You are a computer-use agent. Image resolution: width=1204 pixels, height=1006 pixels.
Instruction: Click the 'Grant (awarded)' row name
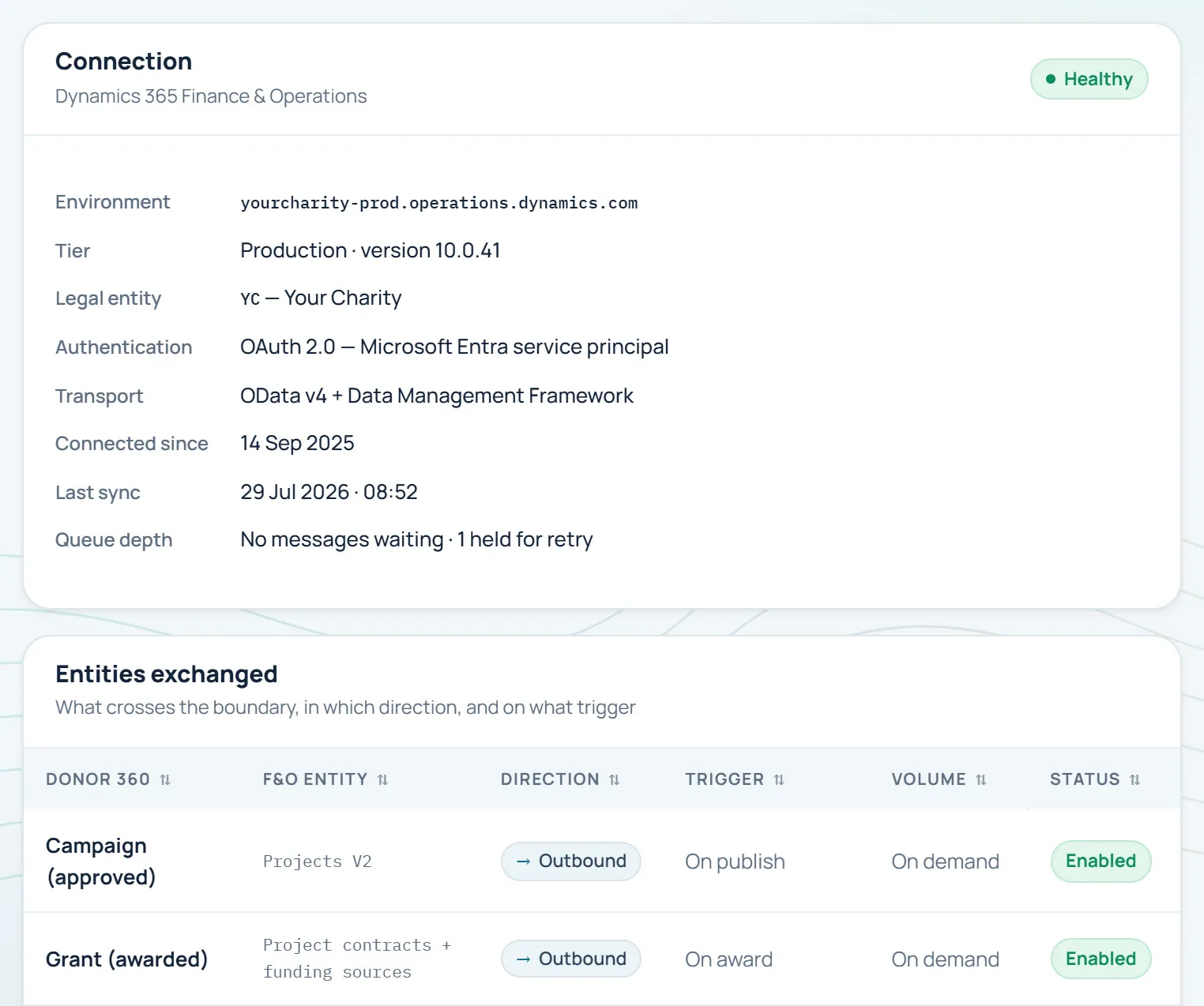point(126,959)
